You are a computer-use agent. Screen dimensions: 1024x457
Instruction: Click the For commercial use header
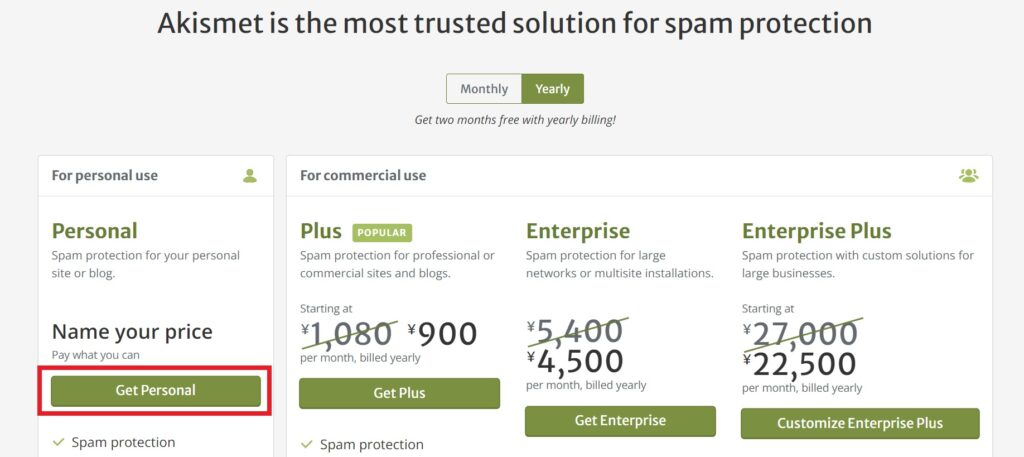[363, 176]
